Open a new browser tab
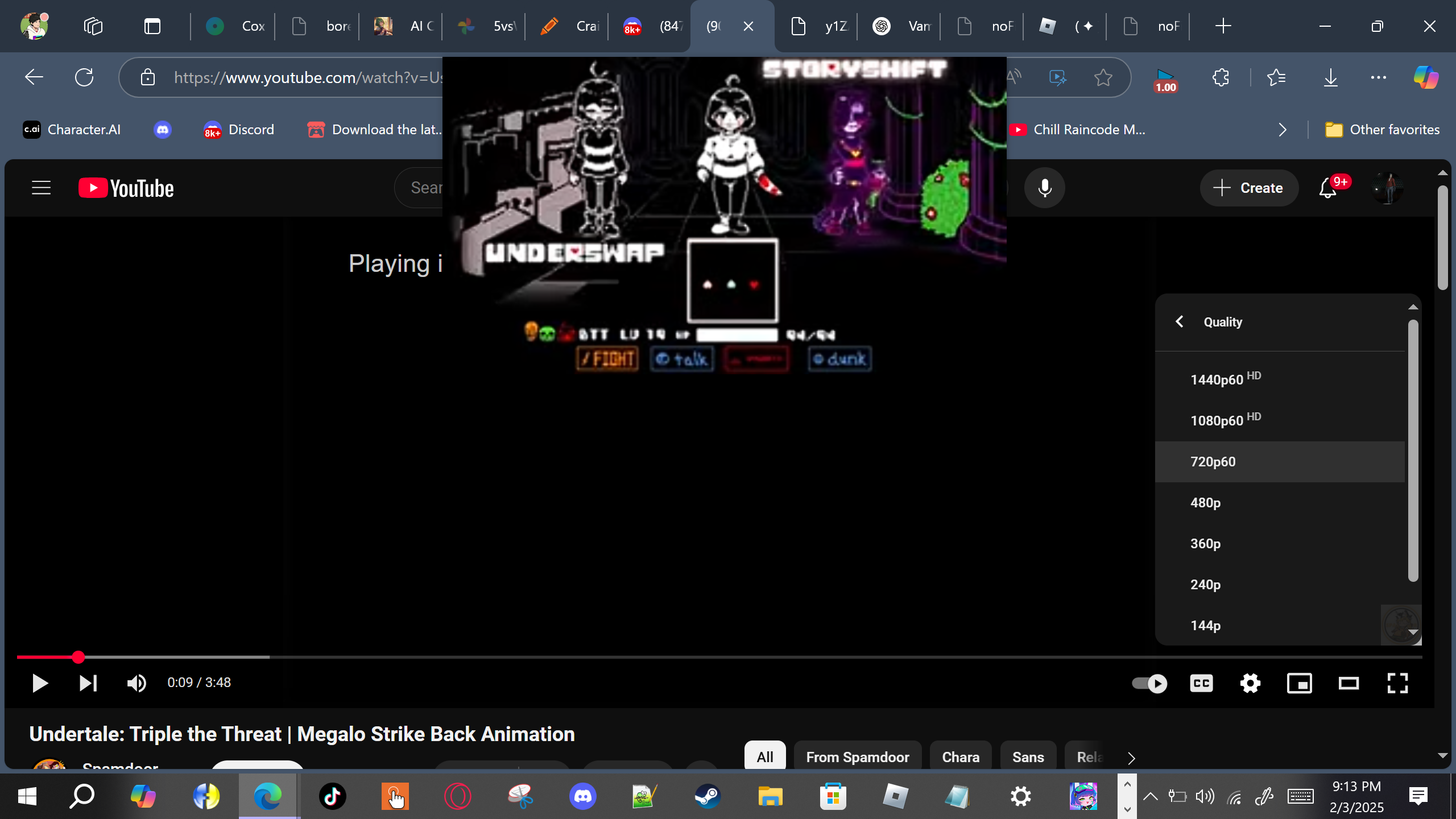This screenshot has height=819, width=1456. point(1223,26)
